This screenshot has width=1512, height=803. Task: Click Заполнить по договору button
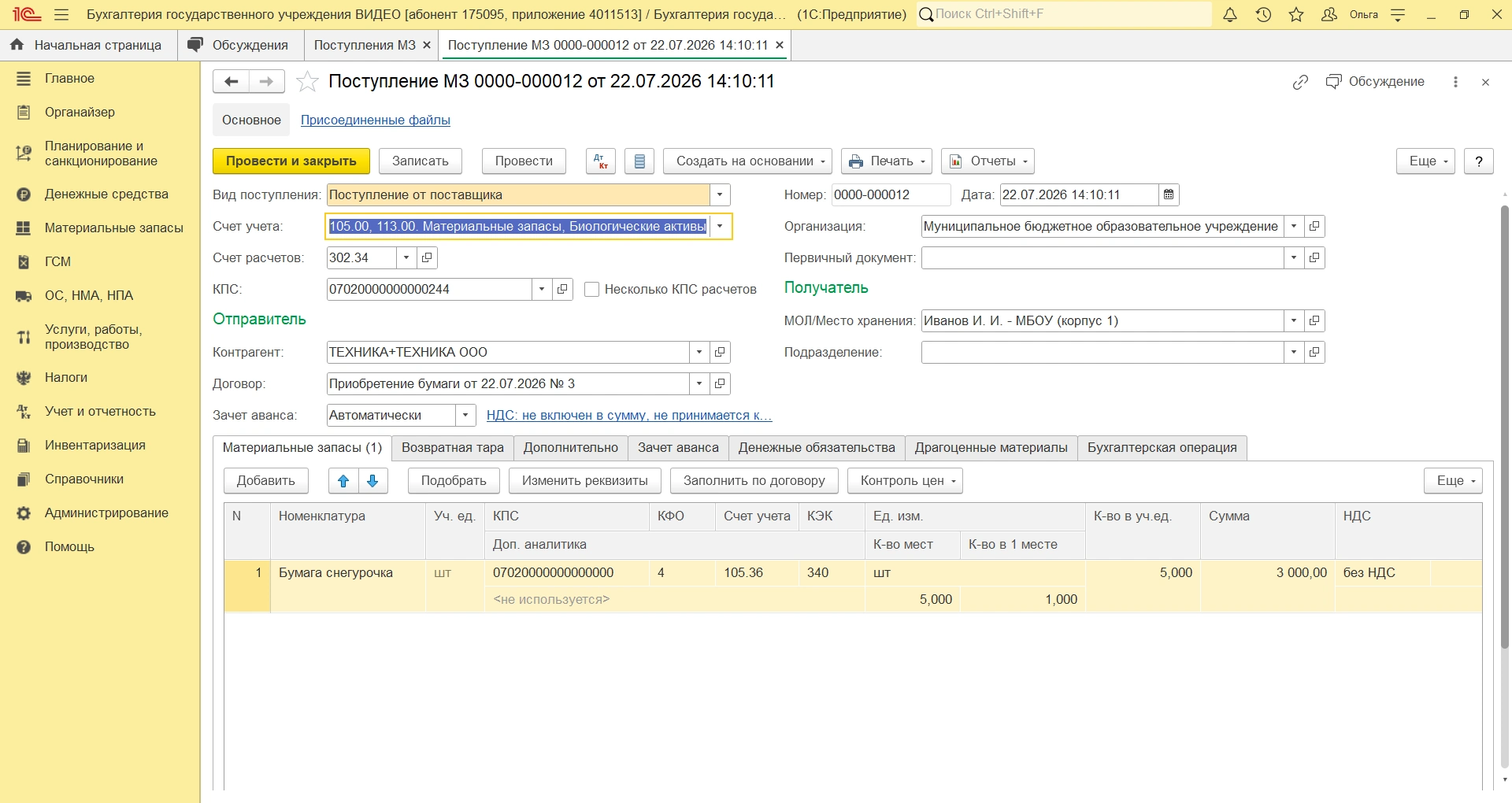(x=754, y=481)
